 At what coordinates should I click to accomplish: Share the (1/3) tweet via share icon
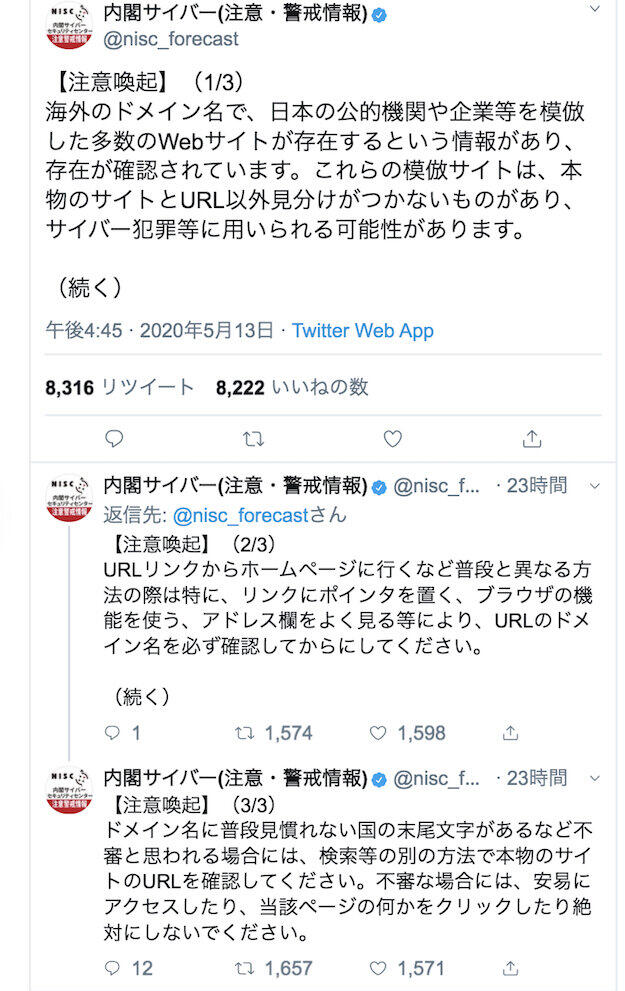tap(531, 437)
